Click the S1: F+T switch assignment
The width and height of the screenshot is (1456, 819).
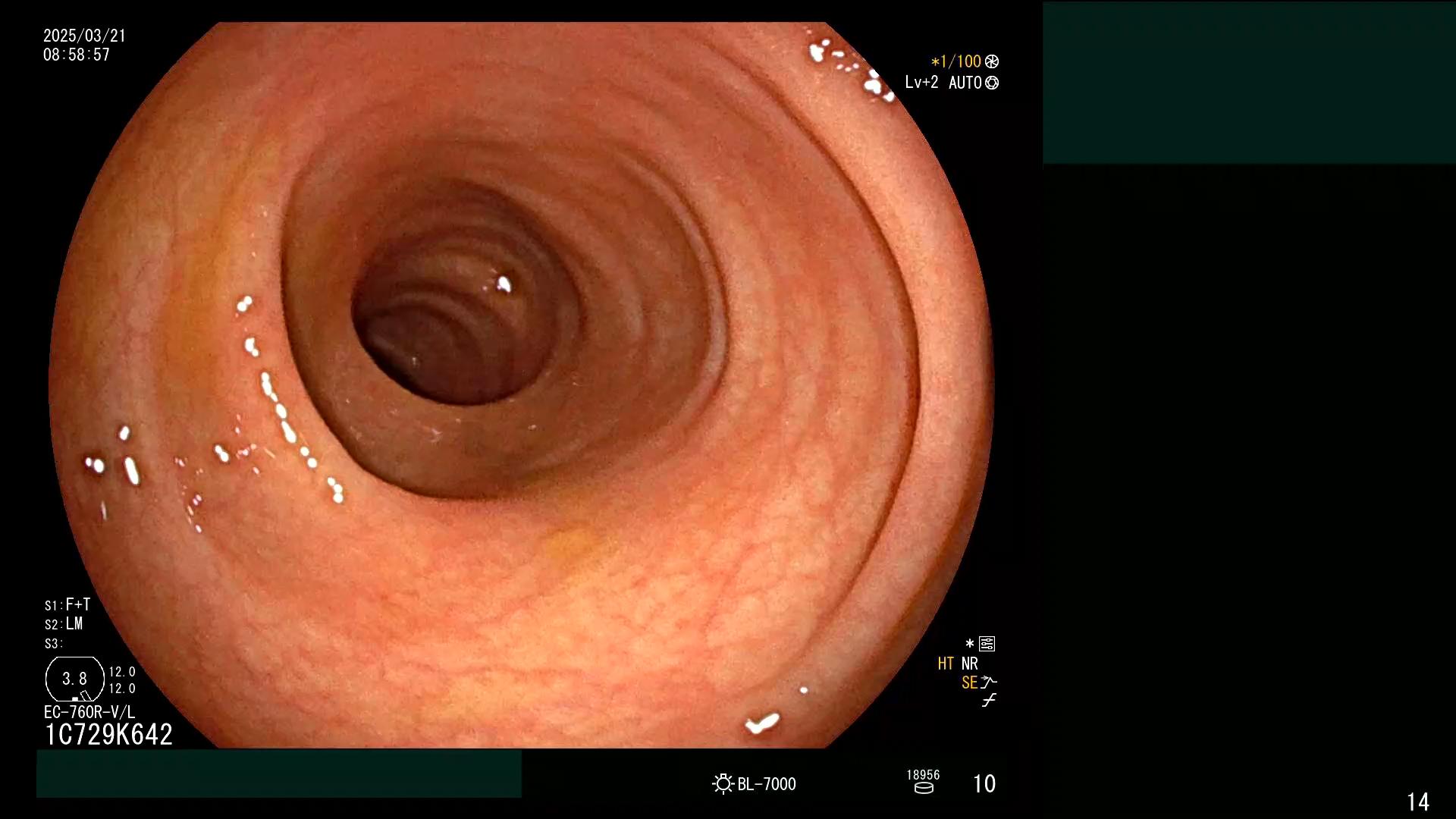[x=67, y=604]
